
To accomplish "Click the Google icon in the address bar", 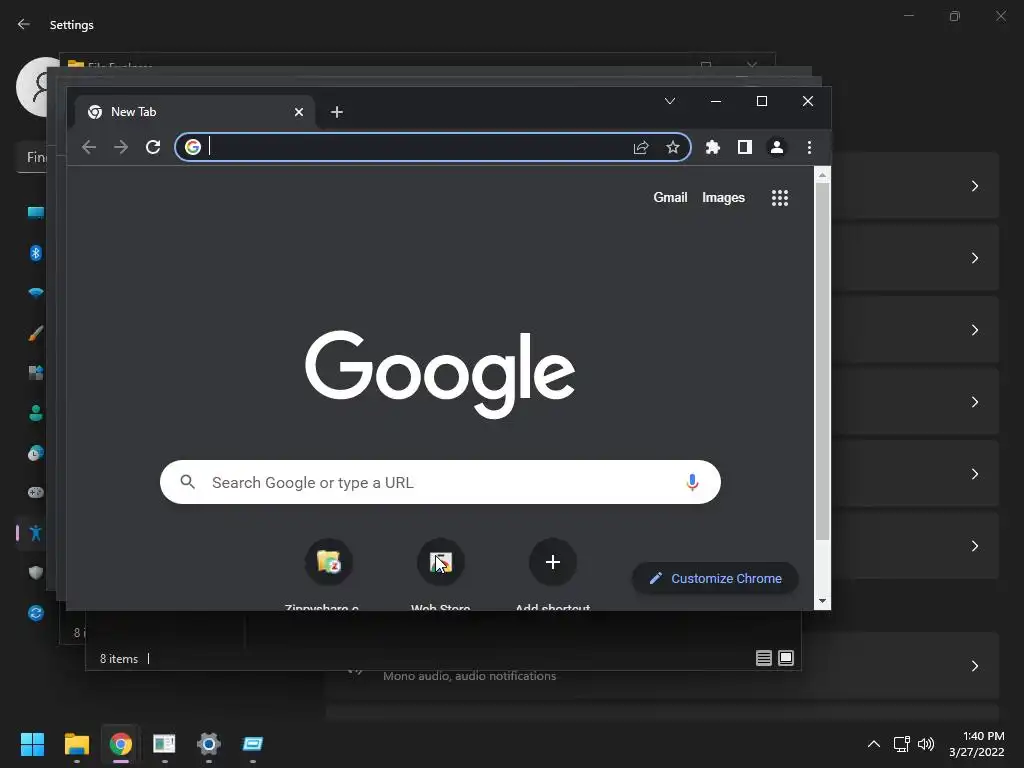I will [193, 147].
